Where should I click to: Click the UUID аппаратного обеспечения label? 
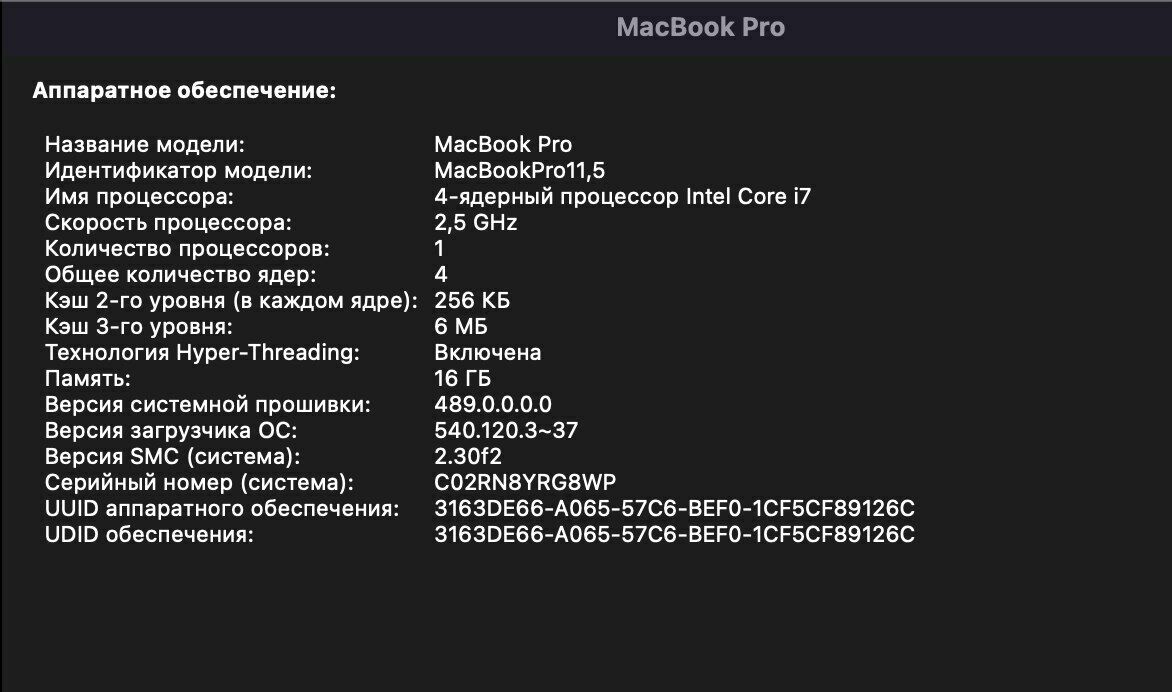[x=222, y=509]
